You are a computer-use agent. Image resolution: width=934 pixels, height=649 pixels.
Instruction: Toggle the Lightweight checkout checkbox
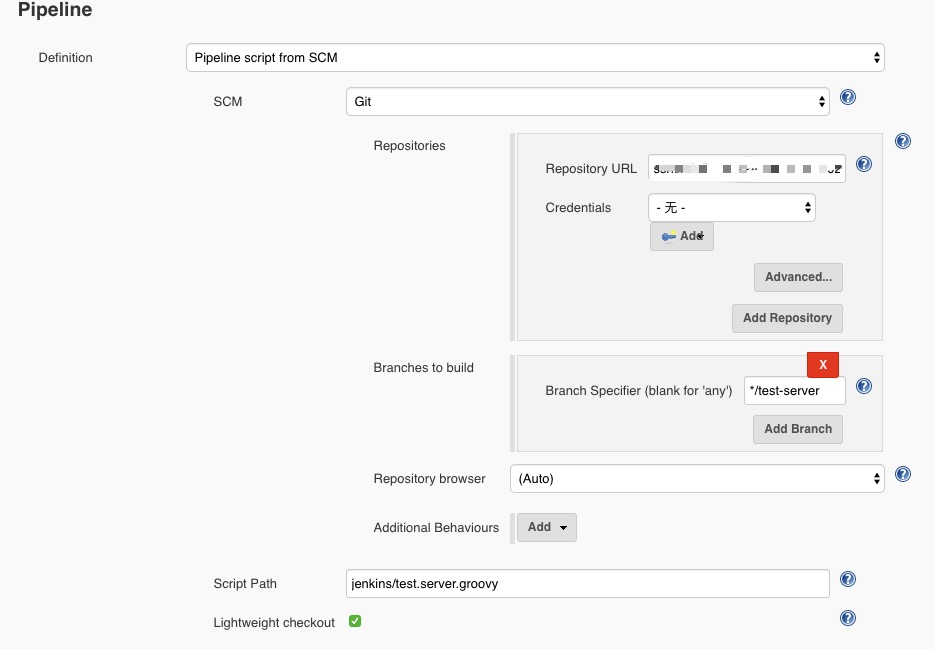click(x=355, y=622)
